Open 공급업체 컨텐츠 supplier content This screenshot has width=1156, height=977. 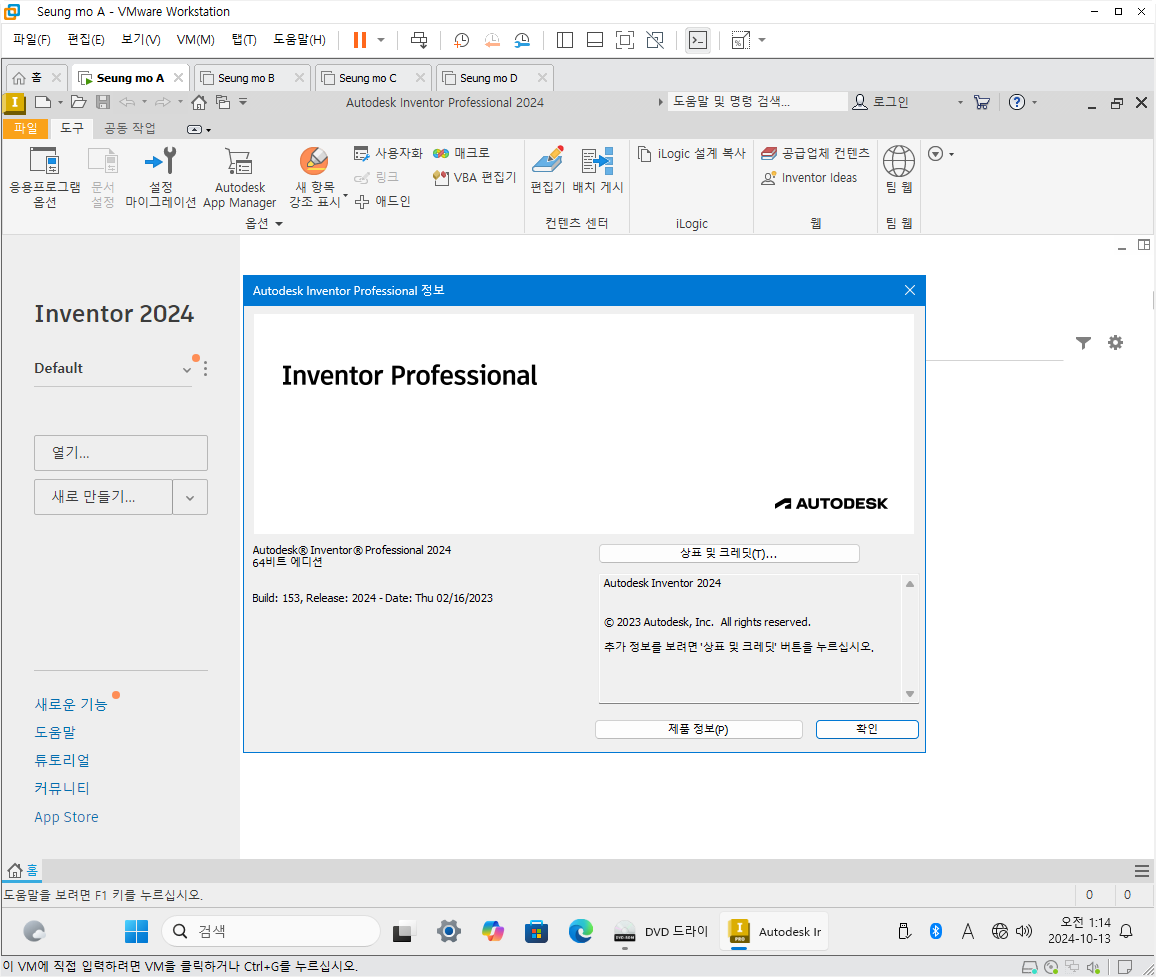815,153
